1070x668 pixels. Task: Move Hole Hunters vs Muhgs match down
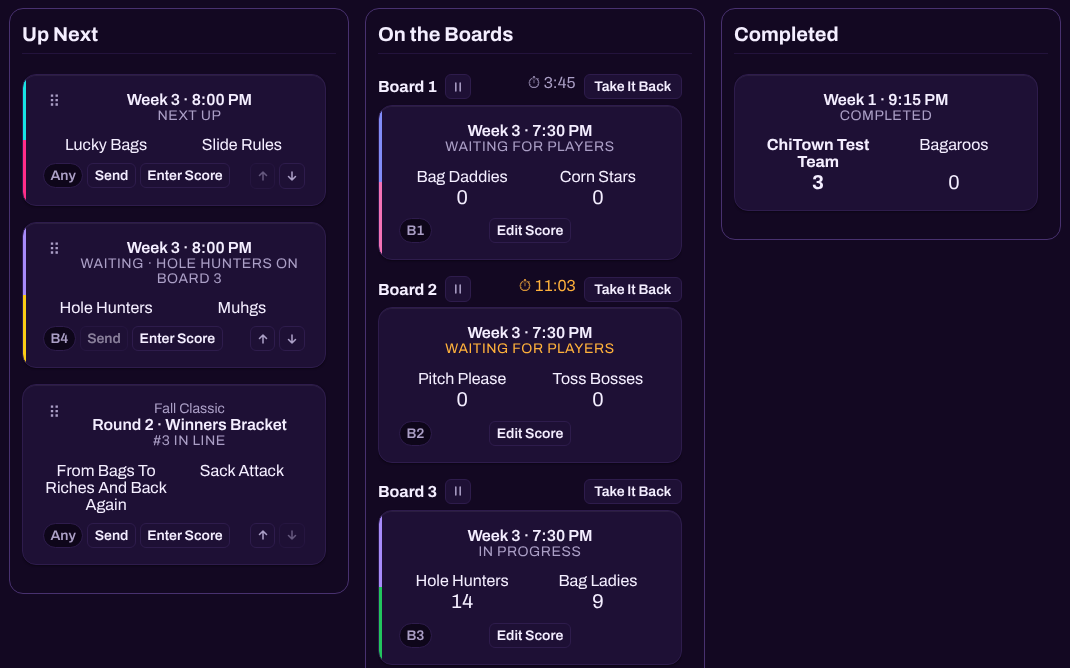click(x=292, y=338)
